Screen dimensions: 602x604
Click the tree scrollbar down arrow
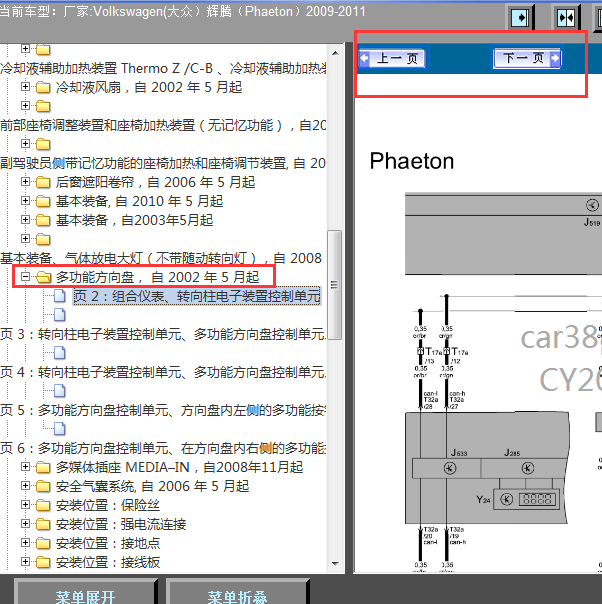pos(335,564)
